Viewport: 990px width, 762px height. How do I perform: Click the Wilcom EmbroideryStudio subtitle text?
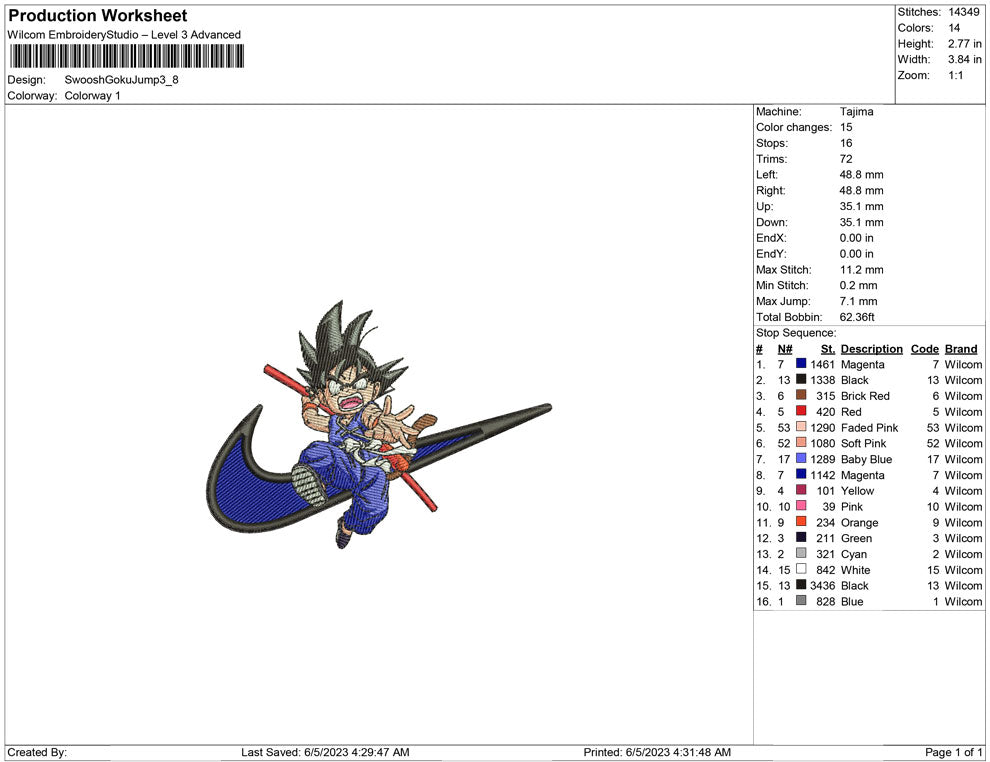click(124, 35)
